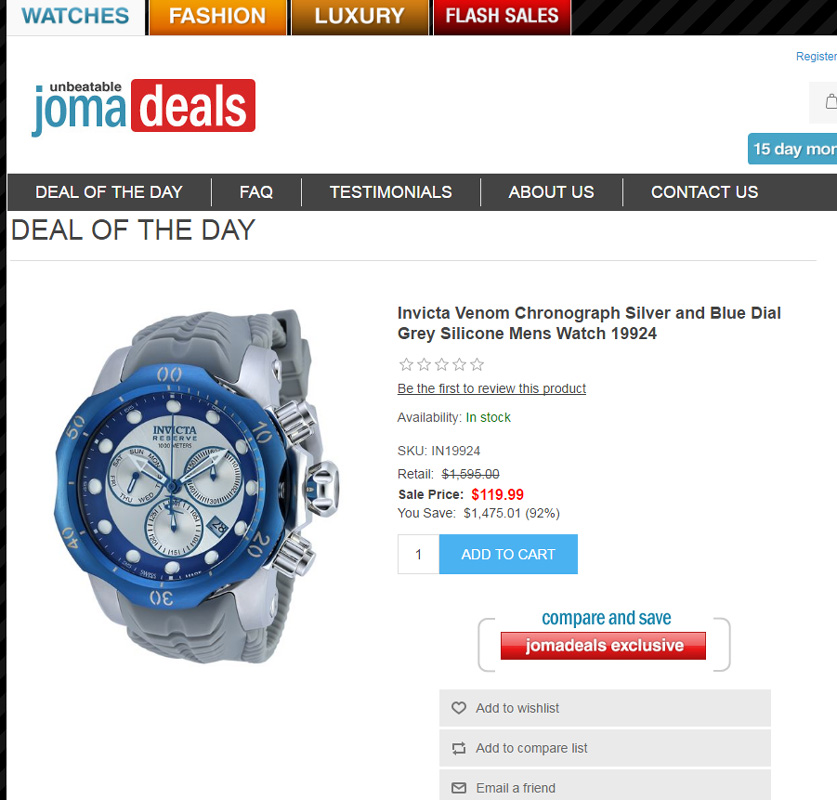
Task: Click the envelope Email a friend icon
Action: pyautogui.click(x=459, y=788)
